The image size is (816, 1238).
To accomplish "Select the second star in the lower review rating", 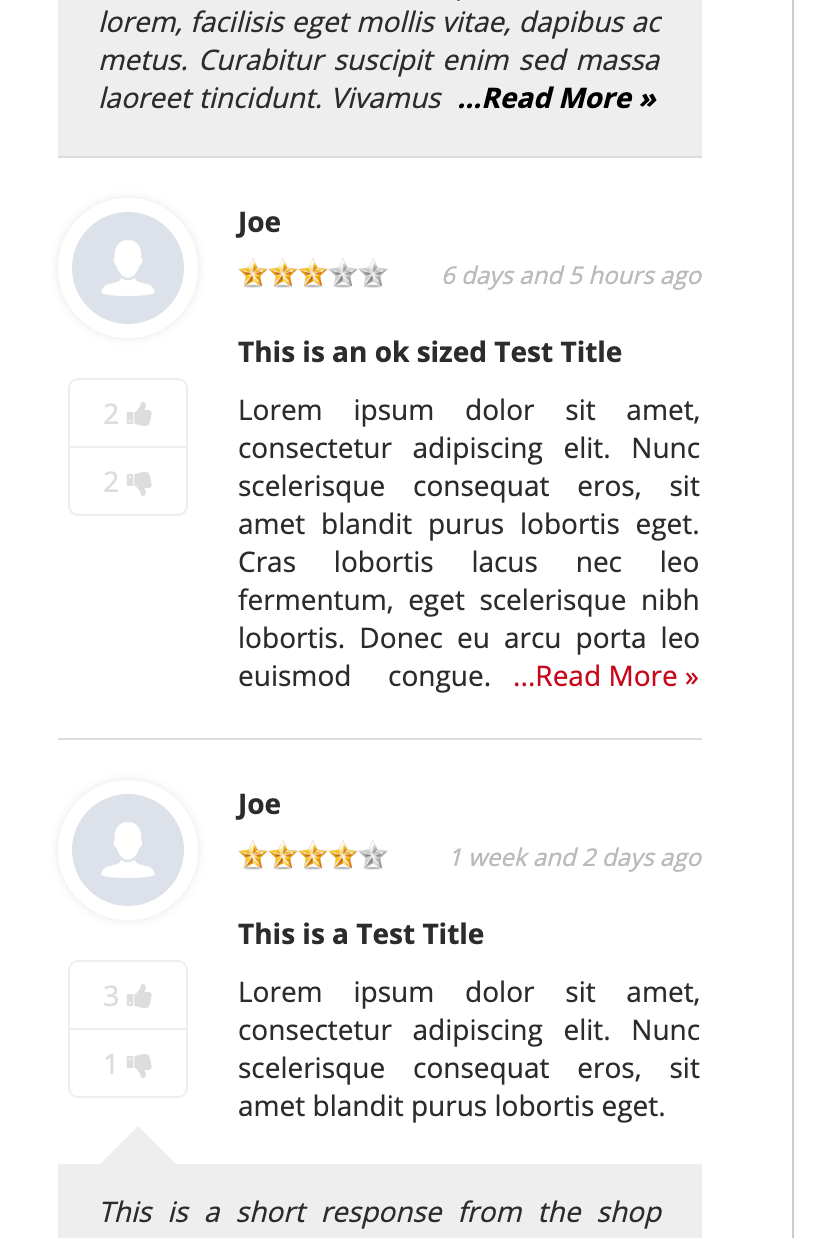I will click(x=281, y=855).
